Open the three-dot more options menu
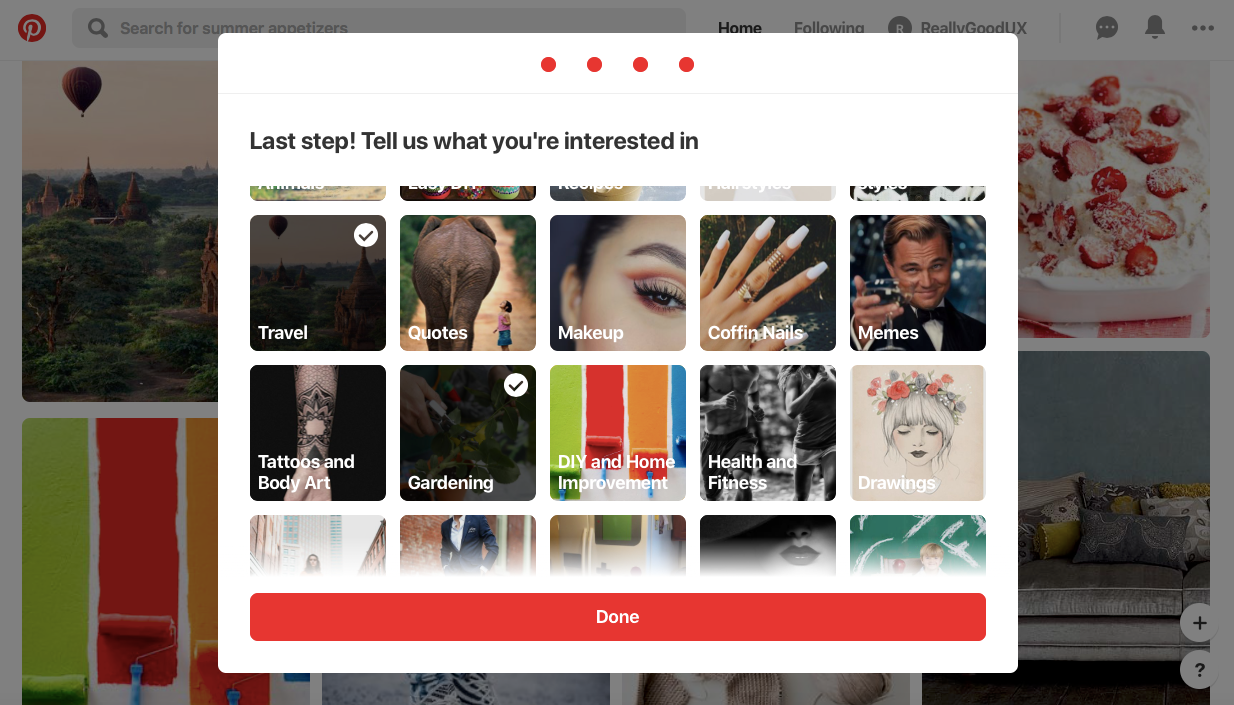 [1203, 28]
